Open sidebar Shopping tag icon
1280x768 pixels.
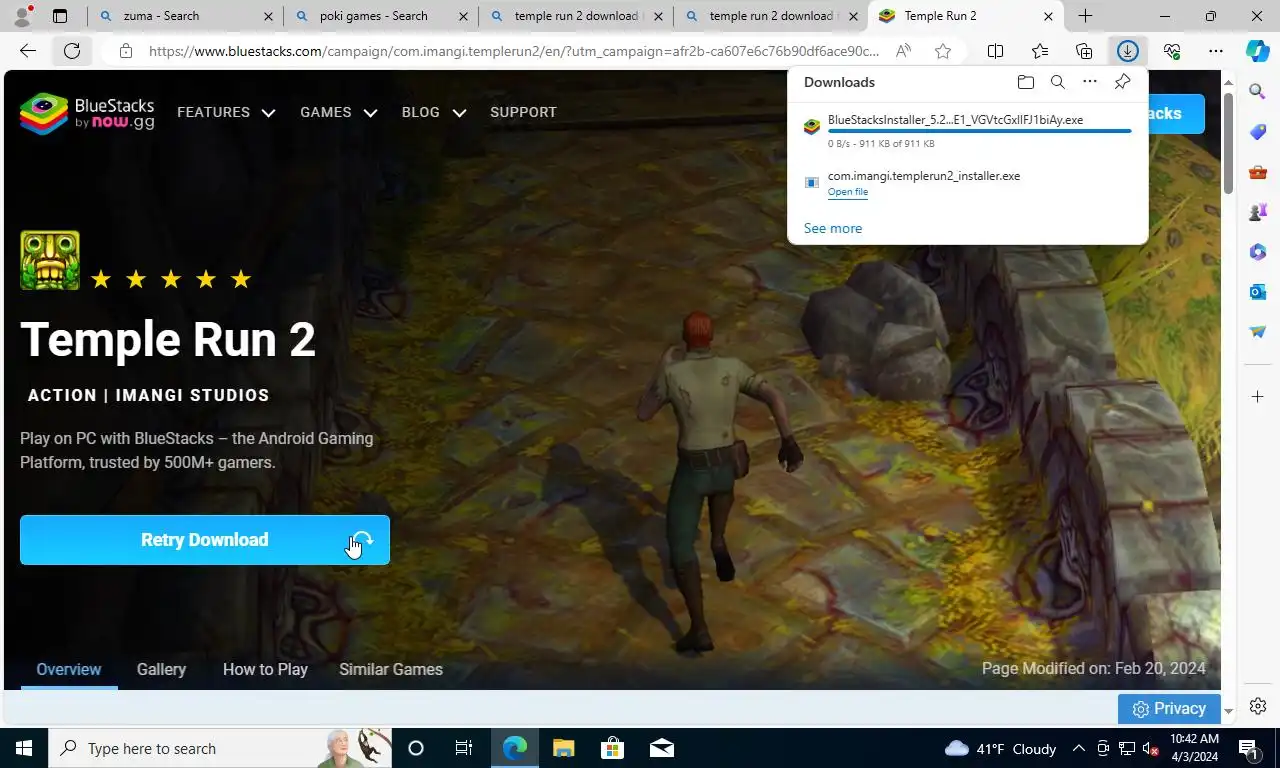tap(1258, 132)
